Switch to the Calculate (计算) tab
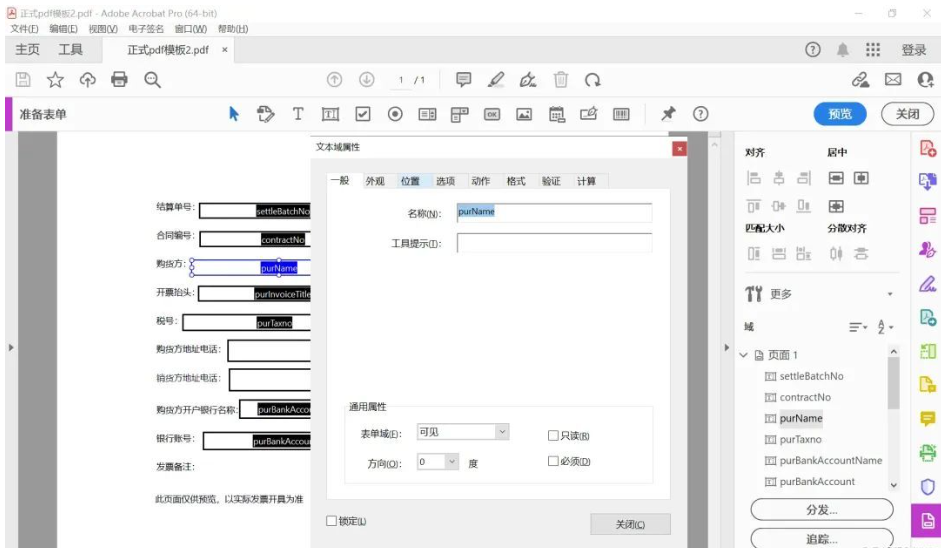 (x=586, y=181)
